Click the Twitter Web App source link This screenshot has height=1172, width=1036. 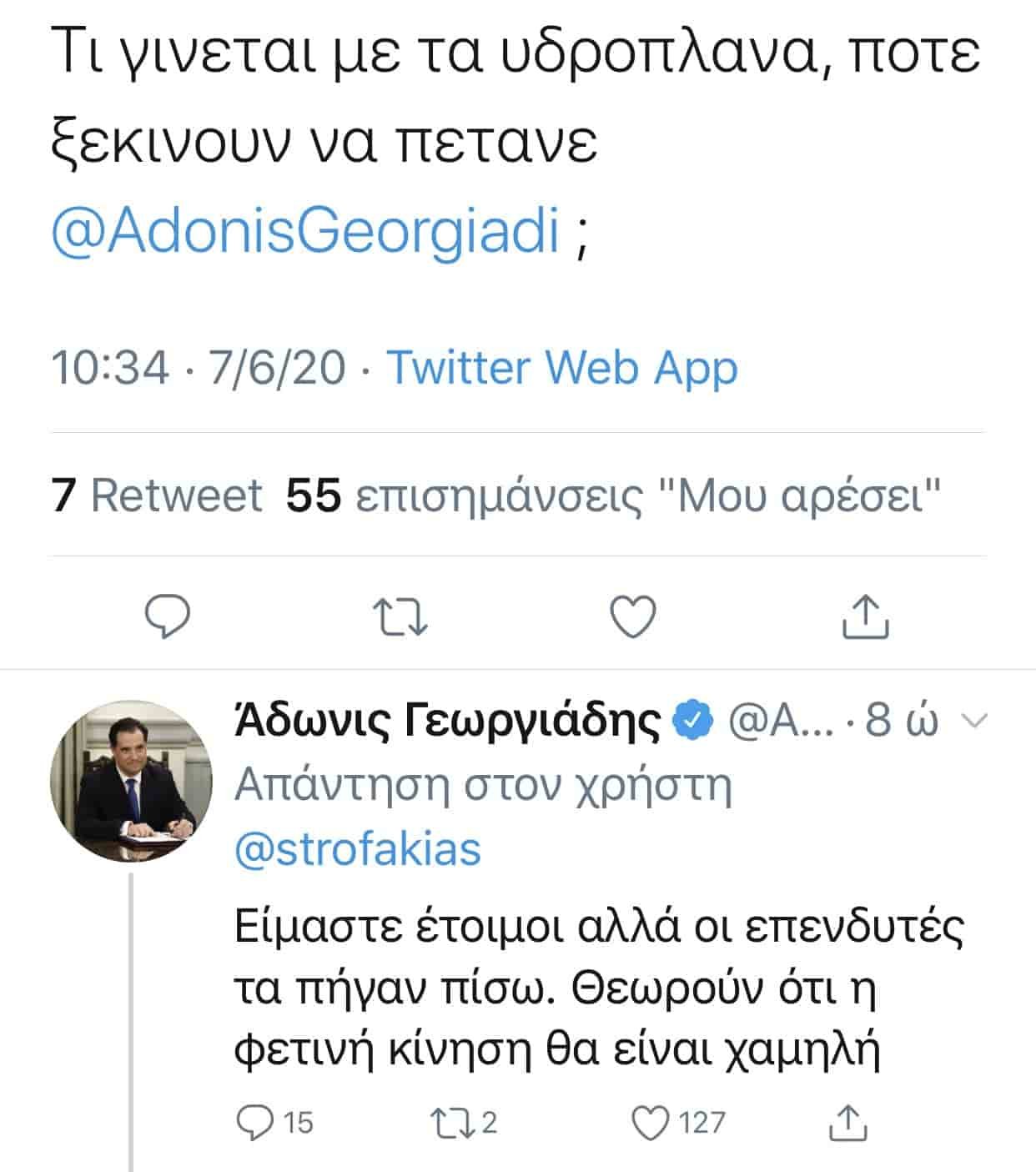(562, 367)
